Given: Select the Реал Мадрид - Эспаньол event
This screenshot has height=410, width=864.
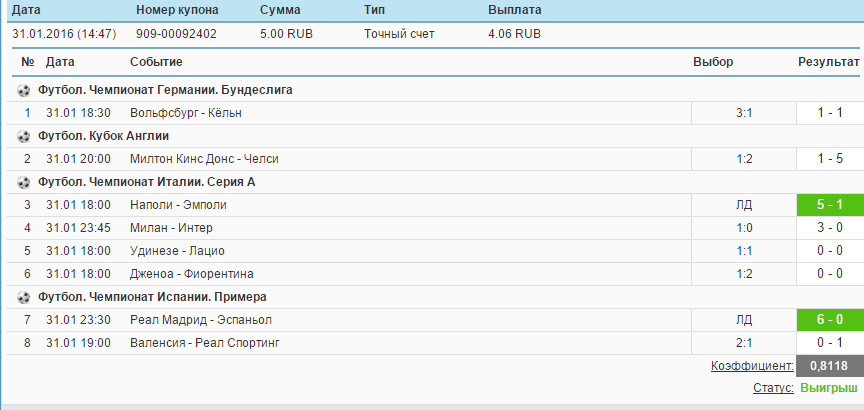Looking at the screenshot, I should tap(201, 320).
